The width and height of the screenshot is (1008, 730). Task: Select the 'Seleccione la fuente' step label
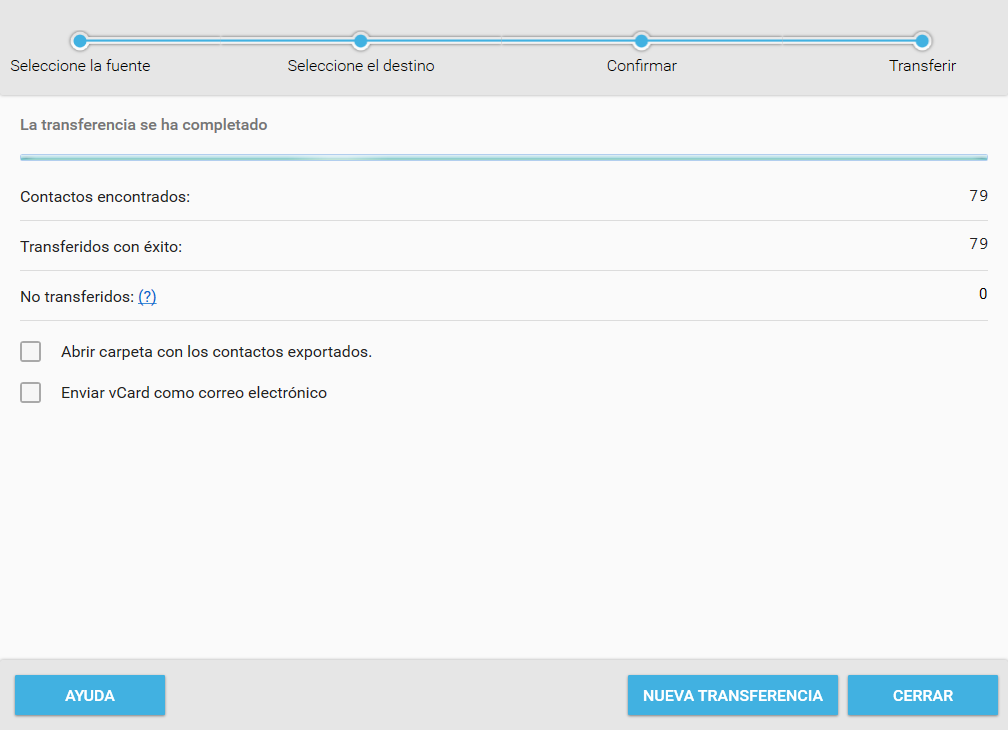pyautogui.click(x=80, y=66)
